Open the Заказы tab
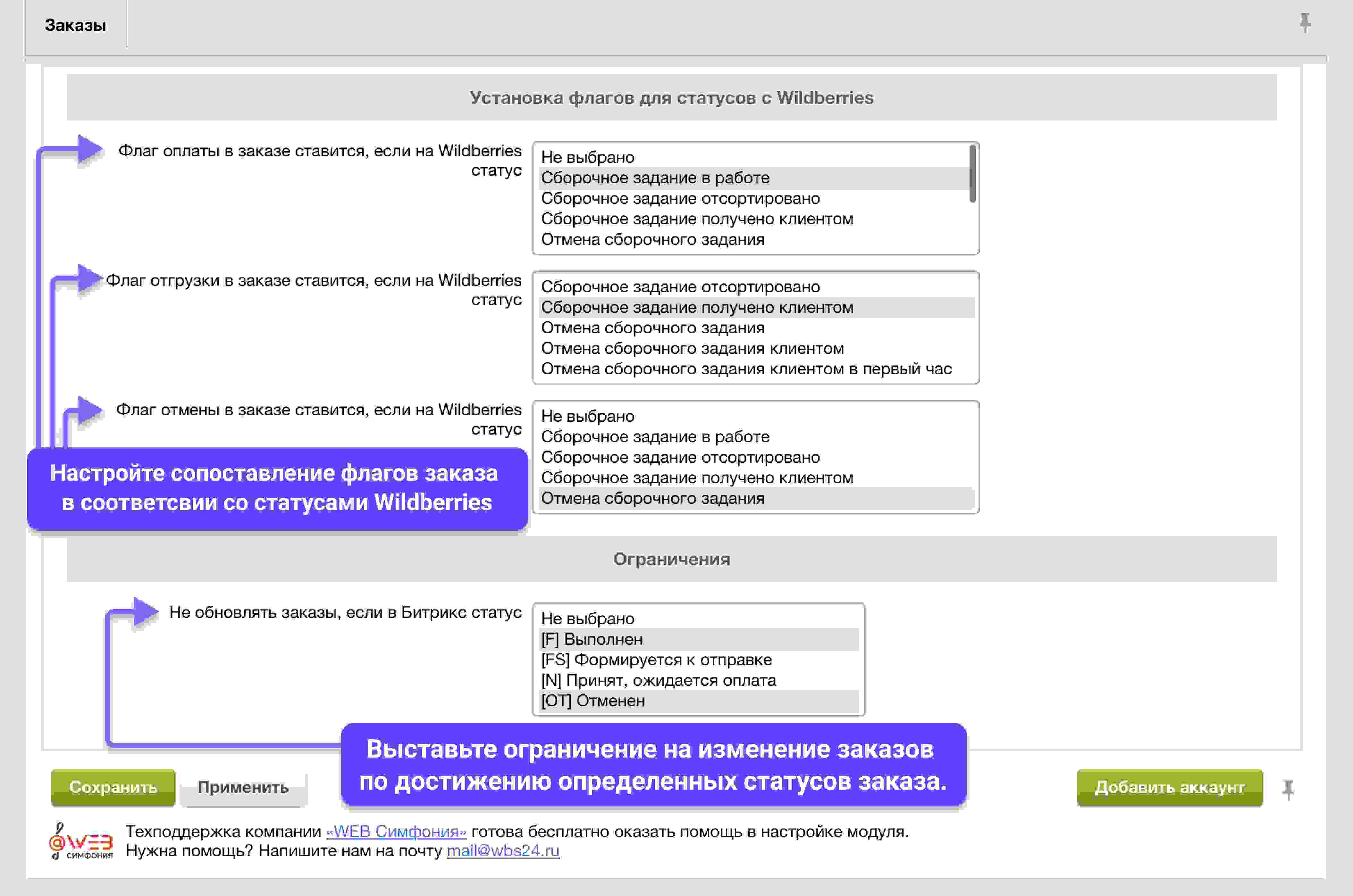The height and width of the screenshot is (896, 1353). click(x=75, y=26)
